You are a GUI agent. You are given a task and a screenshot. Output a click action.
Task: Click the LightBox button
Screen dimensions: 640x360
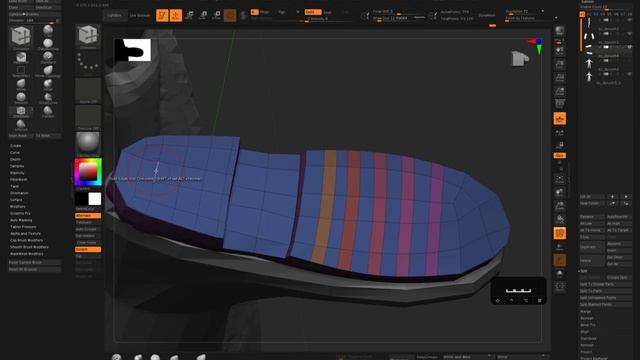(x=114, y=16)
